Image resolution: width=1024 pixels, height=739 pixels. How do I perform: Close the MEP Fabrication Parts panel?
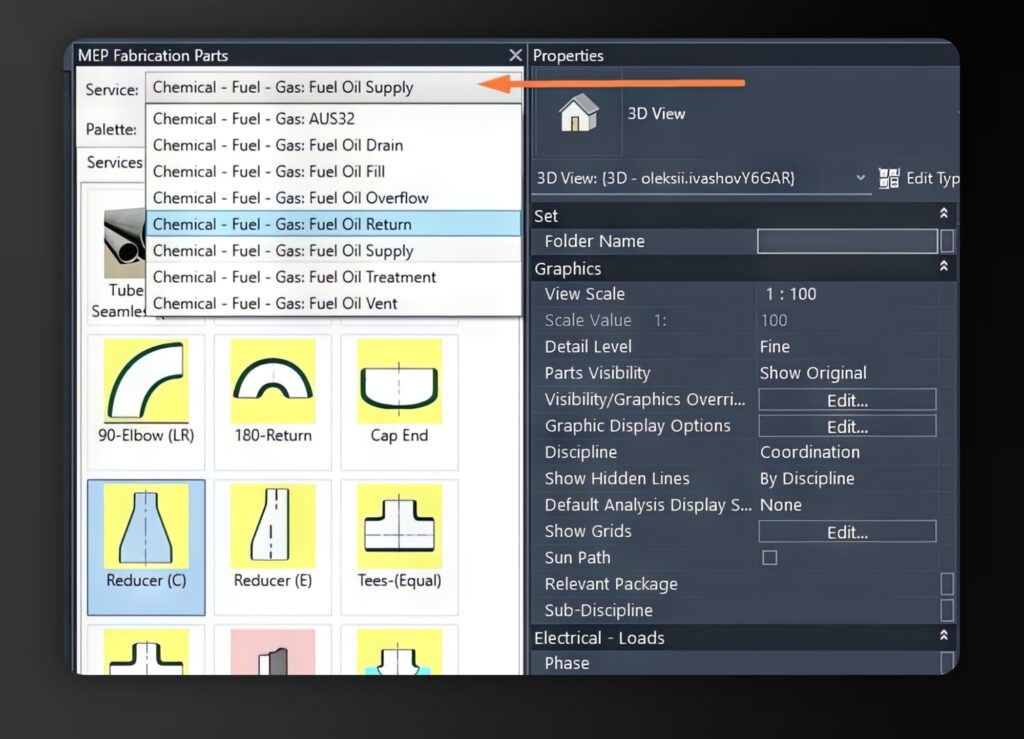(515, 55)
